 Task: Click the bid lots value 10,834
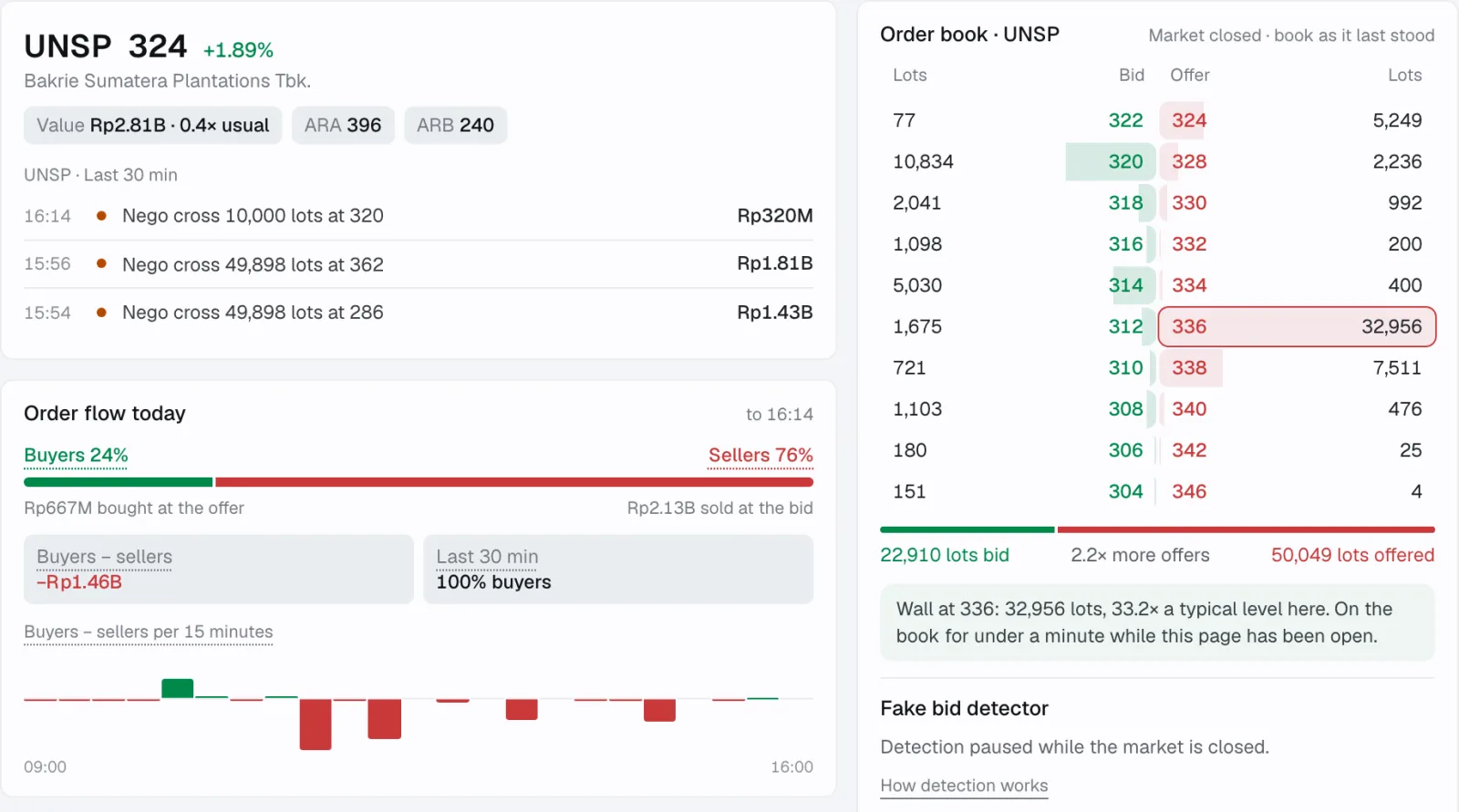923,161
